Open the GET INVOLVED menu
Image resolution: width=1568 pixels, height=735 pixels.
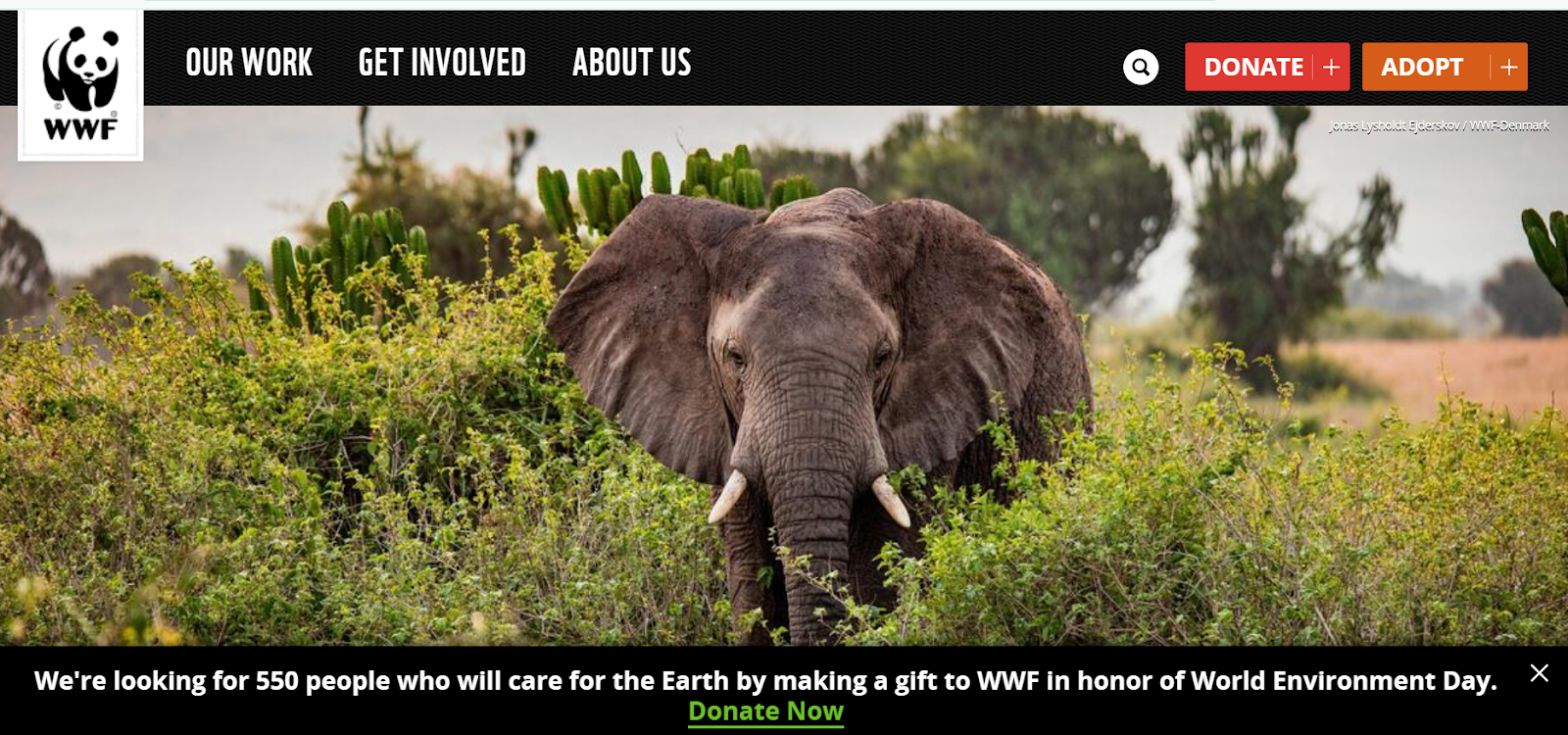[x=442, y=63]
